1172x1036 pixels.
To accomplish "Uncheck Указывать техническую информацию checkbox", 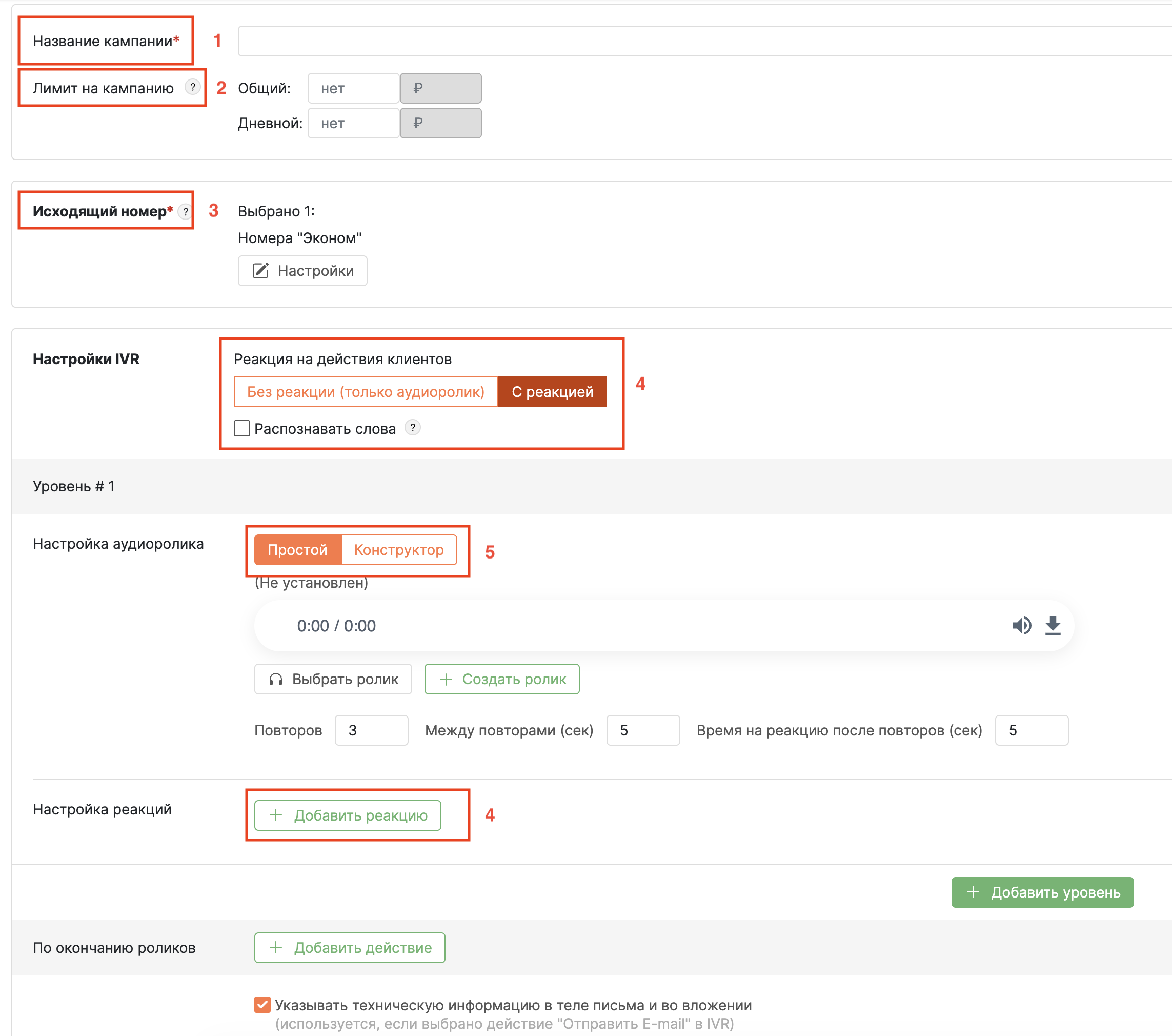I will coord(262,1004).
